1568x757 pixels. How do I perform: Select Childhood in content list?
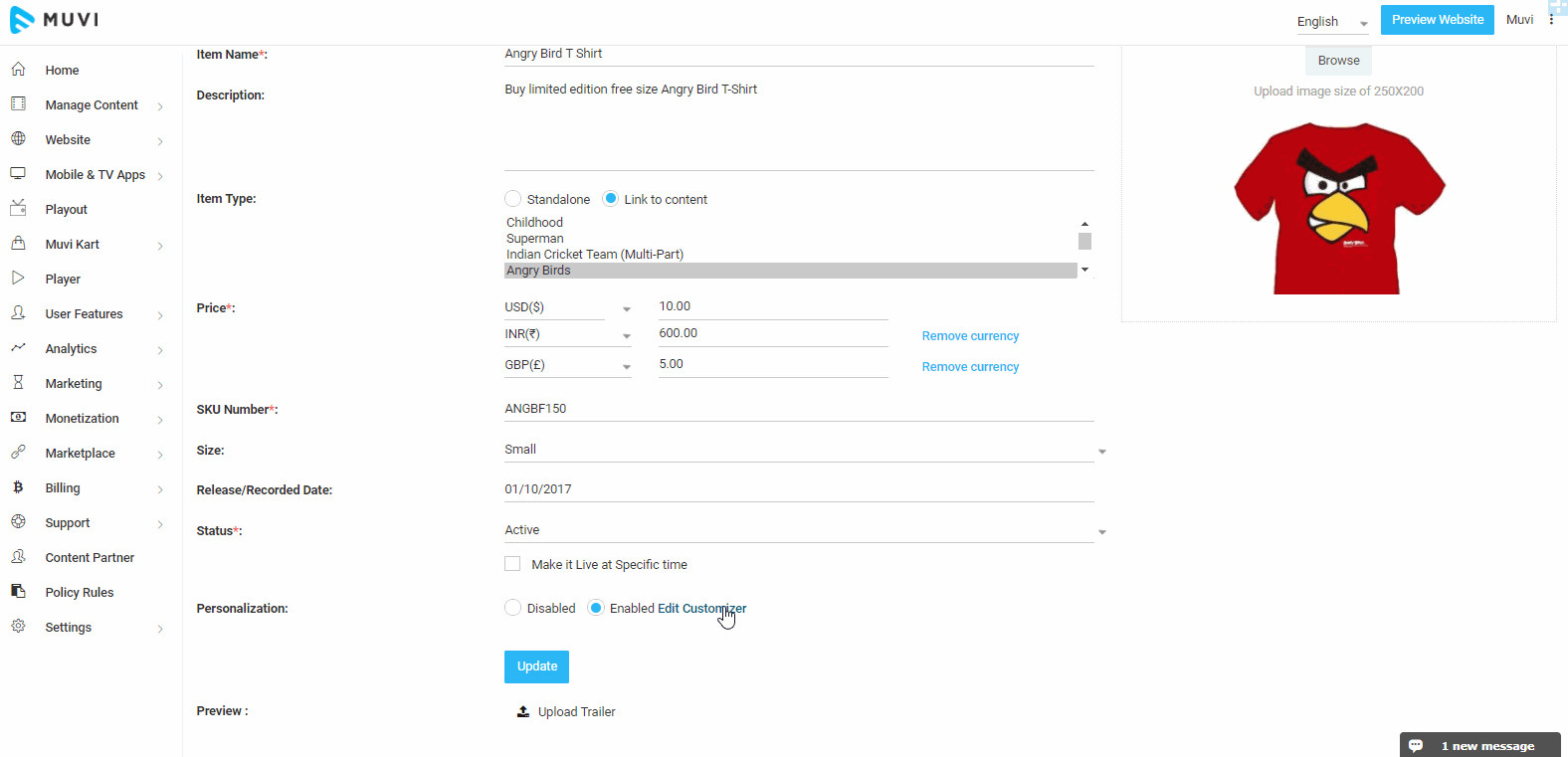click(790, 223)
